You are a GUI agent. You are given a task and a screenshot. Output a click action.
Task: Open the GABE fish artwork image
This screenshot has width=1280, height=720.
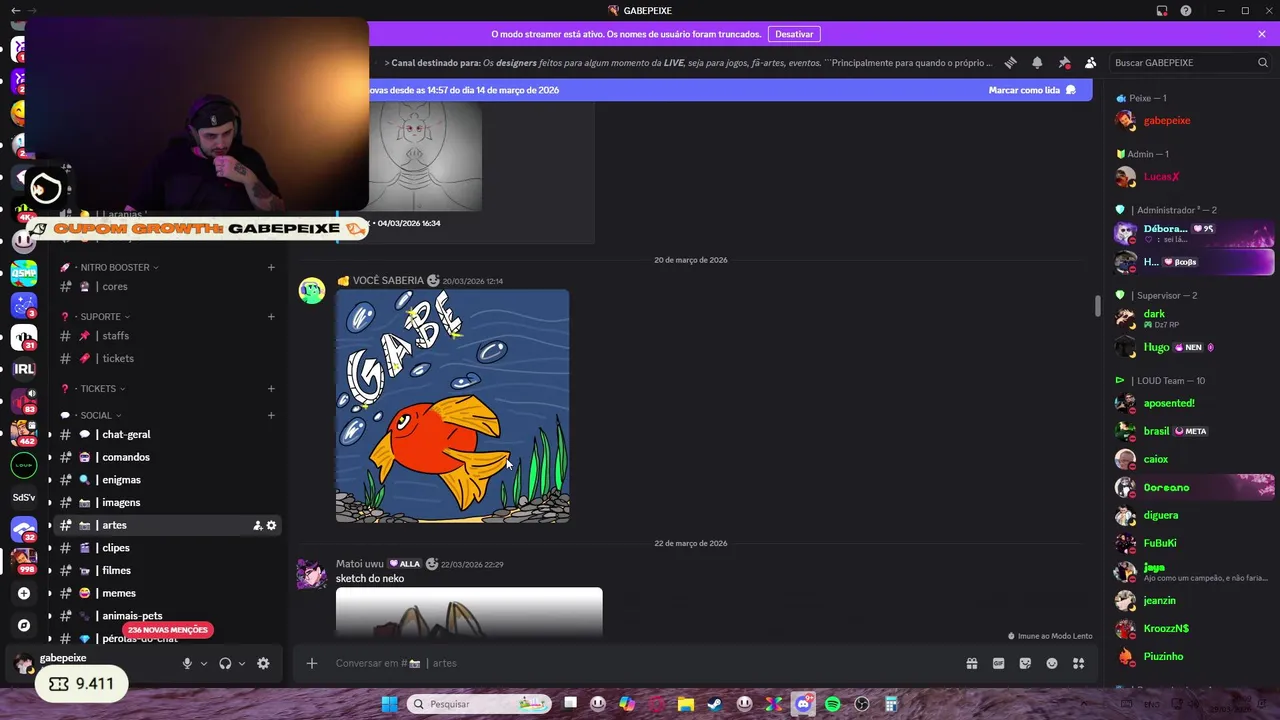[452, 406]
